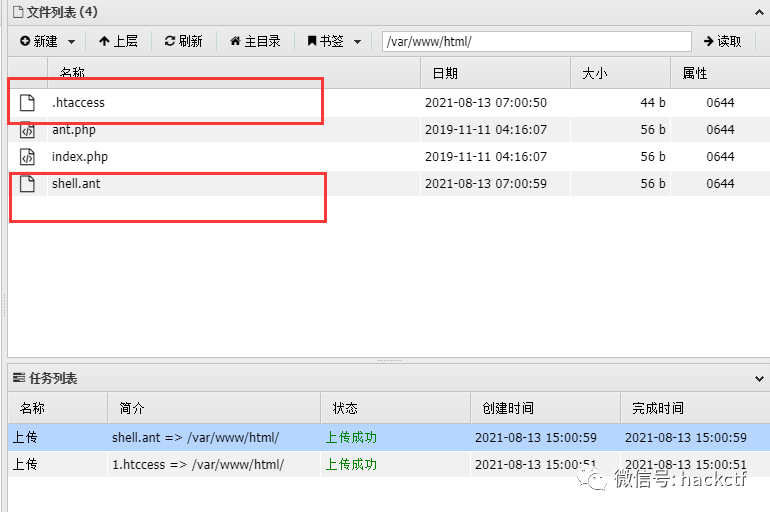770x512 pixels.
Task: Sort files by 大小 column header
Action: point(621,73)
